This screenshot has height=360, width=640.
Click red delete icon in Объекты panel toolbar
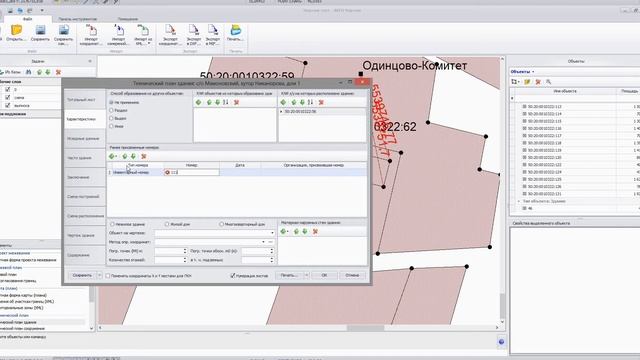(x=538, y=82)
